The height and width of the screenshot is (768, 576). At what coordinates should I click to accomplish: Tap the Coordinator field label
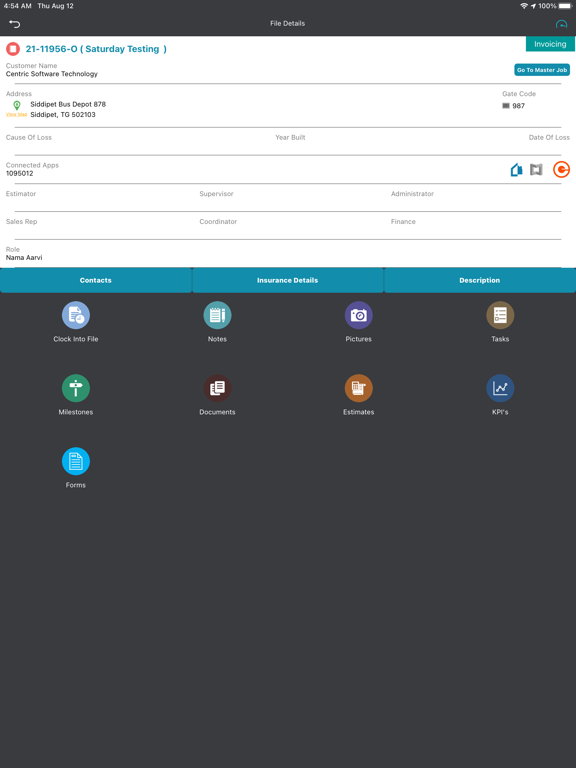pyautogui.click(x=218, y=222)
